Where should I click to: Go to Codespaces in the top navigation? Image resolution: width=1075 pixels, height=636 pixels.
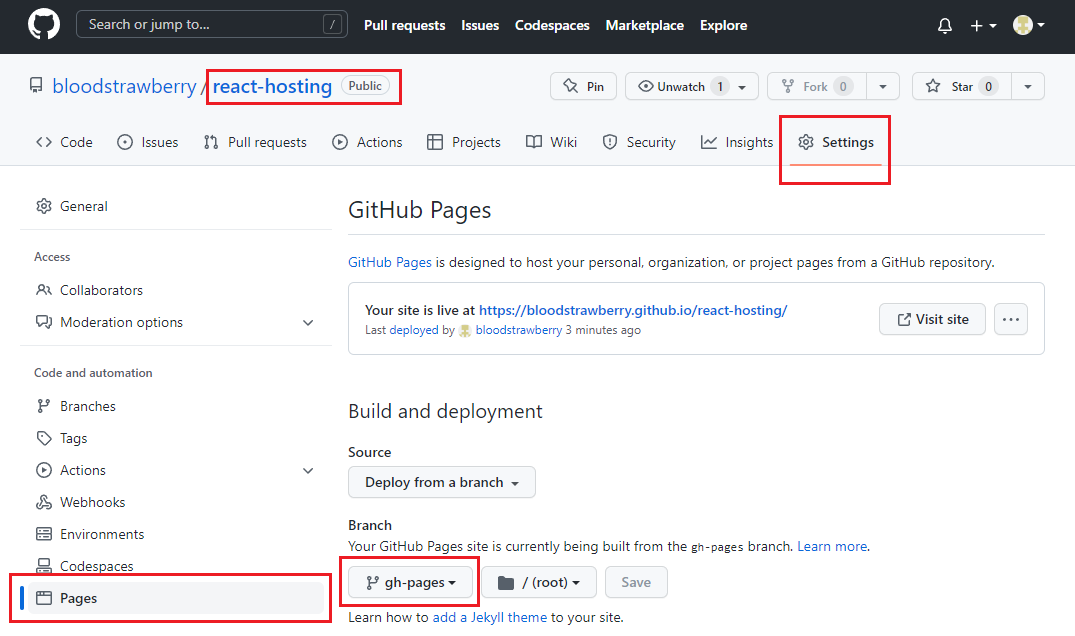coord(552,25)
